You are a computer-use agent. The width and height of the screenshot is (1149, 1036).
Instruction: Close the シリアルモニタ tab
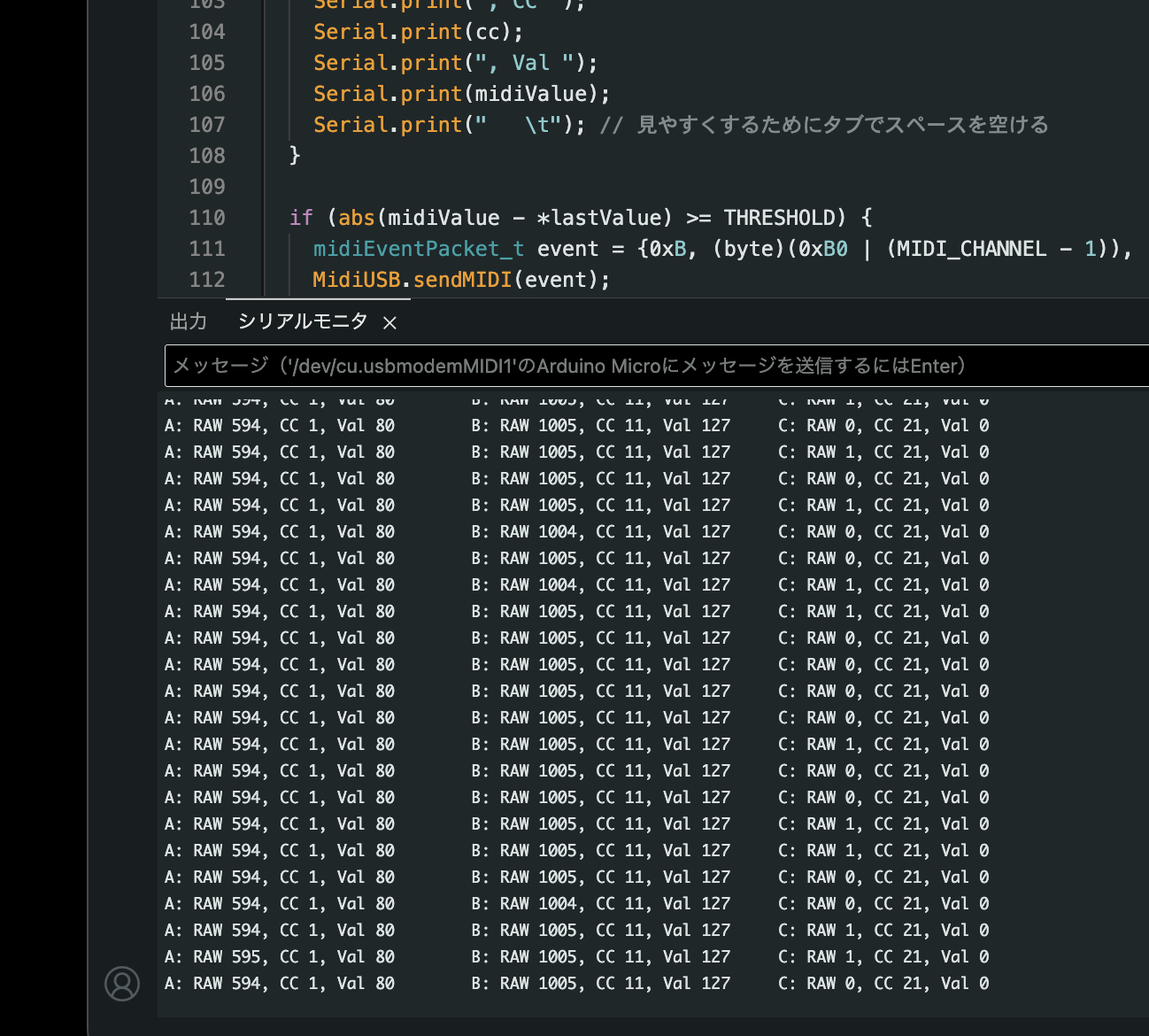click(x=389, y=322)
